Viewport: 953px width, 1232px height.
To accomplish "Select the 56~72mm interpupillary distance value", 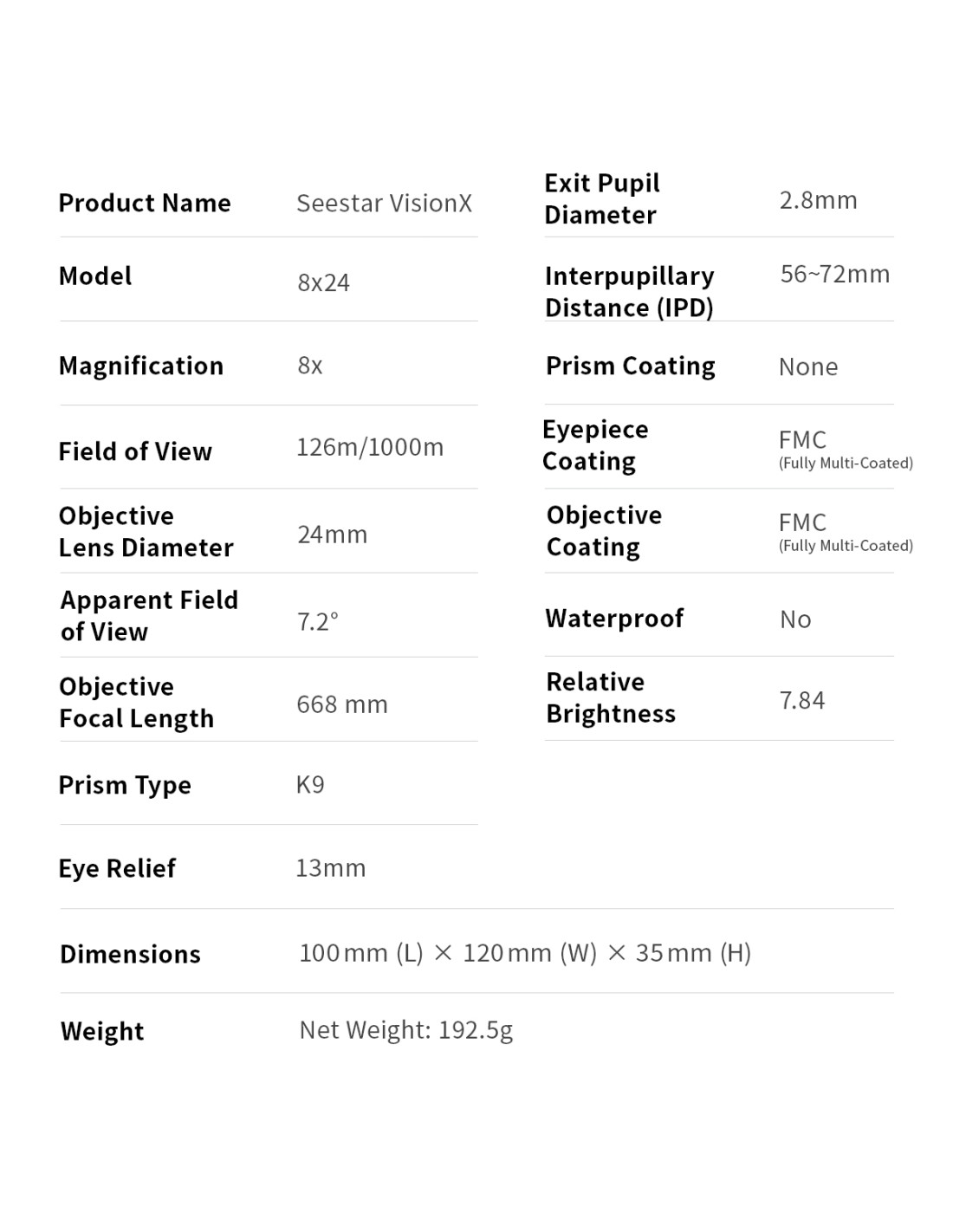I will pos(834,274).
